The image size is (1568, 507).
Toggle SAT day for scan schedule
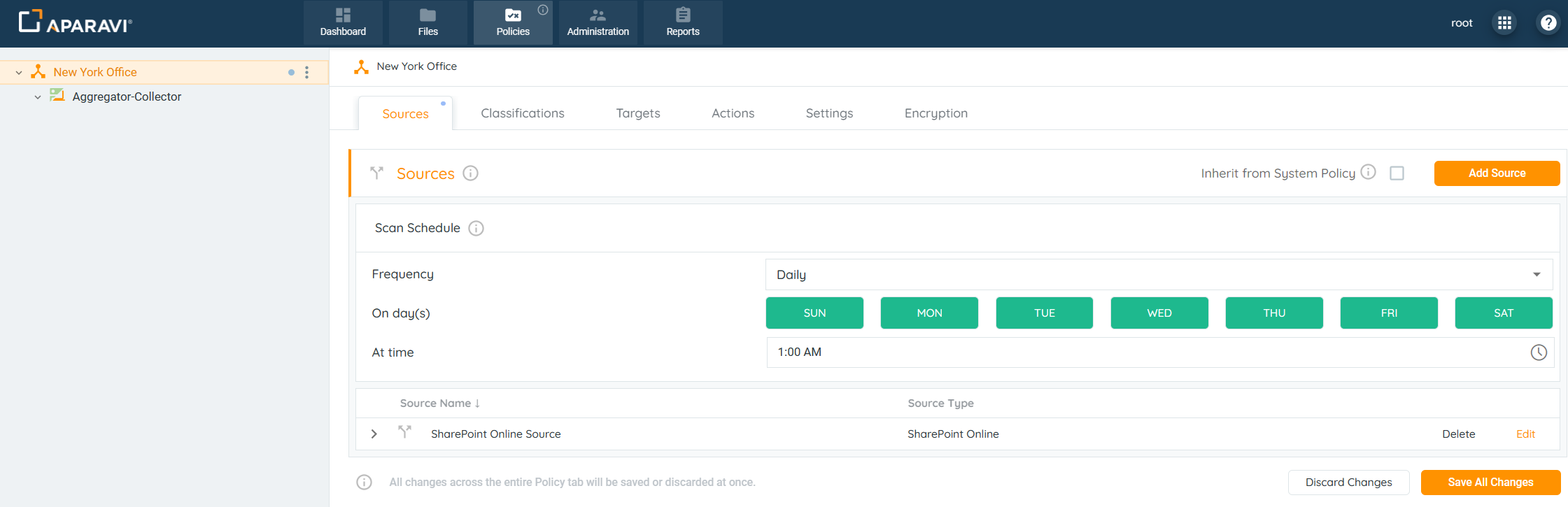[x=1503, y=313]
